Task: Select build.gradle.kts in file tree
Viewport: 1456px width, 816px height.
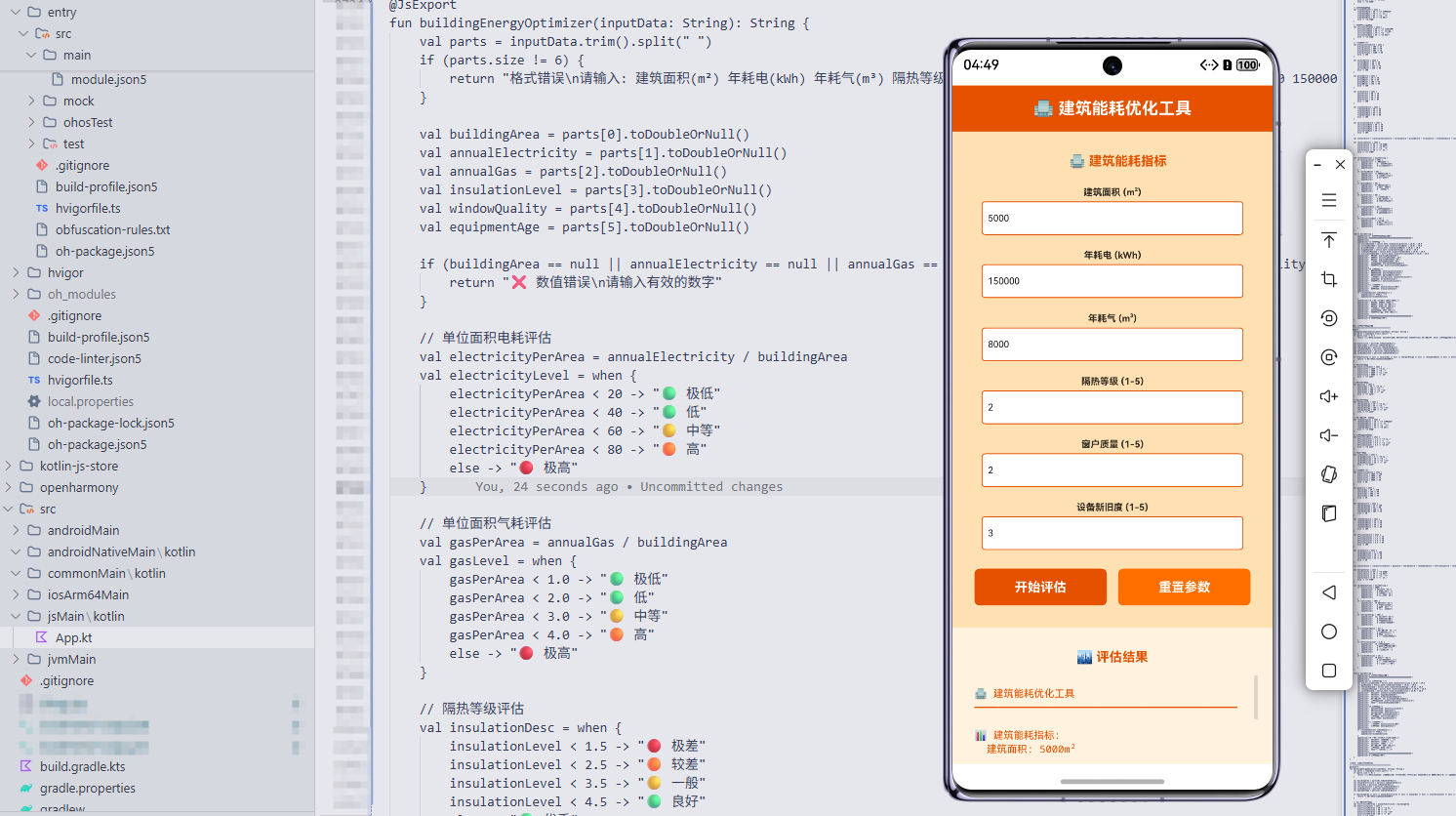Action: (157, 766)
